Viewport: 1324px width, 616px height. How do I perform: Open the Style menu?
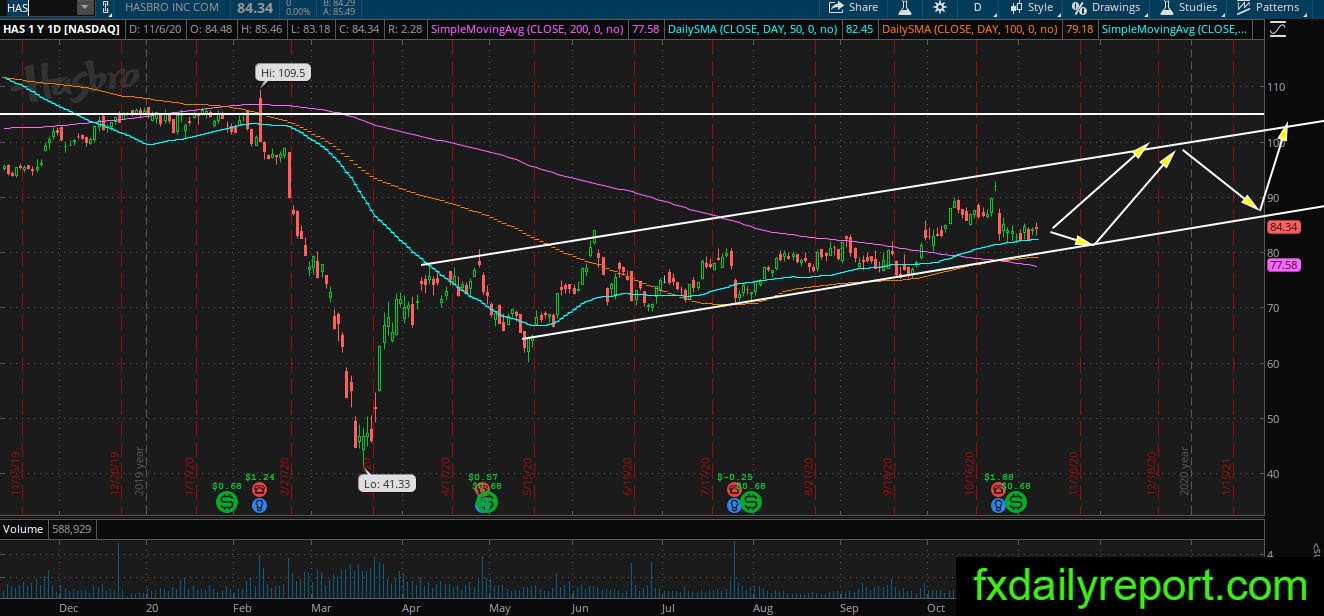click(x=1032, y=7)
